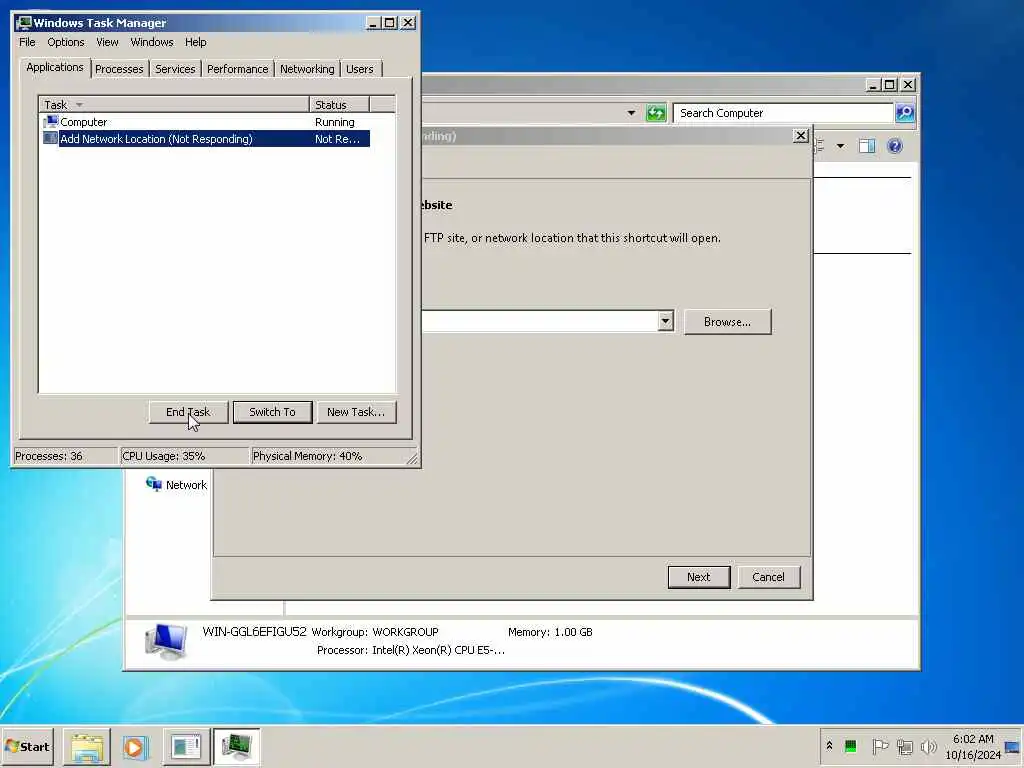The height and width of the screenshot is (768, 1024).
Task: Open the Networking tab
Action: pyautogui.click(x=307, y=69)
